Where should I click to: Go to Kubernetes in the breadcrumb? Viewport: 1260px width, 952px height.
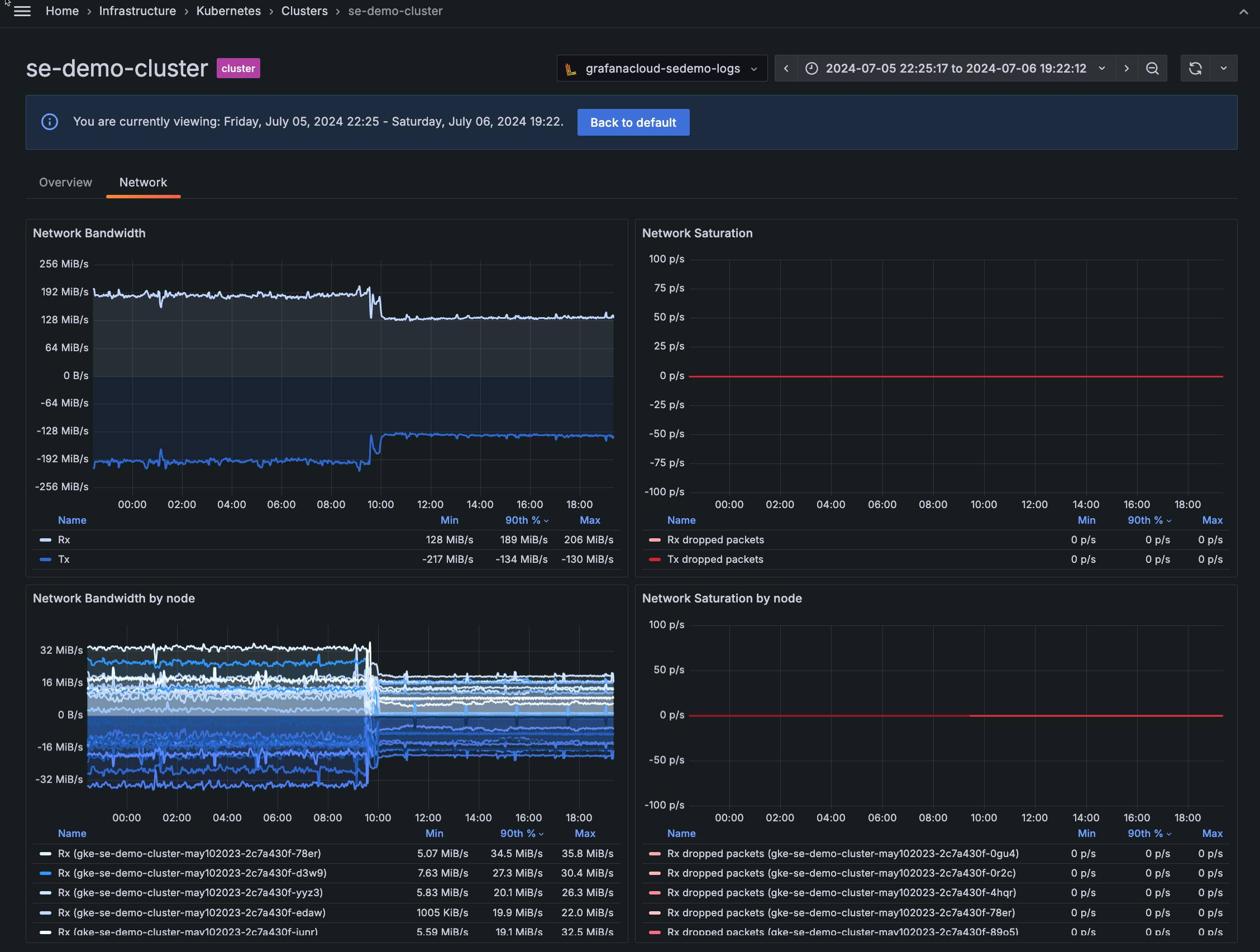[x=228, y=11]
